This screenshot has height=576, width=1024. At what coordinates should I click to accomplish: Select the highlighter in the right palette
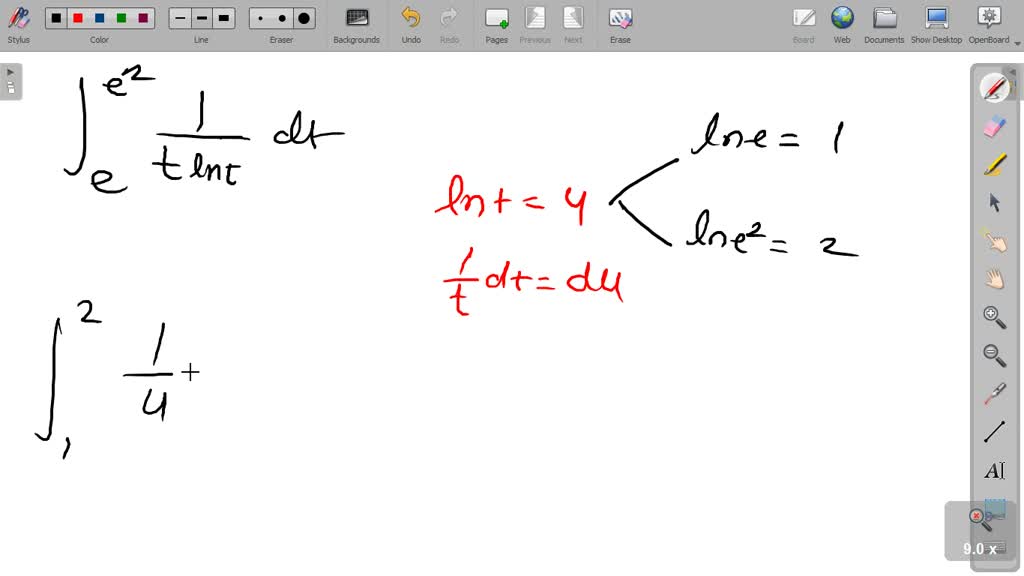tap(994, 165)
